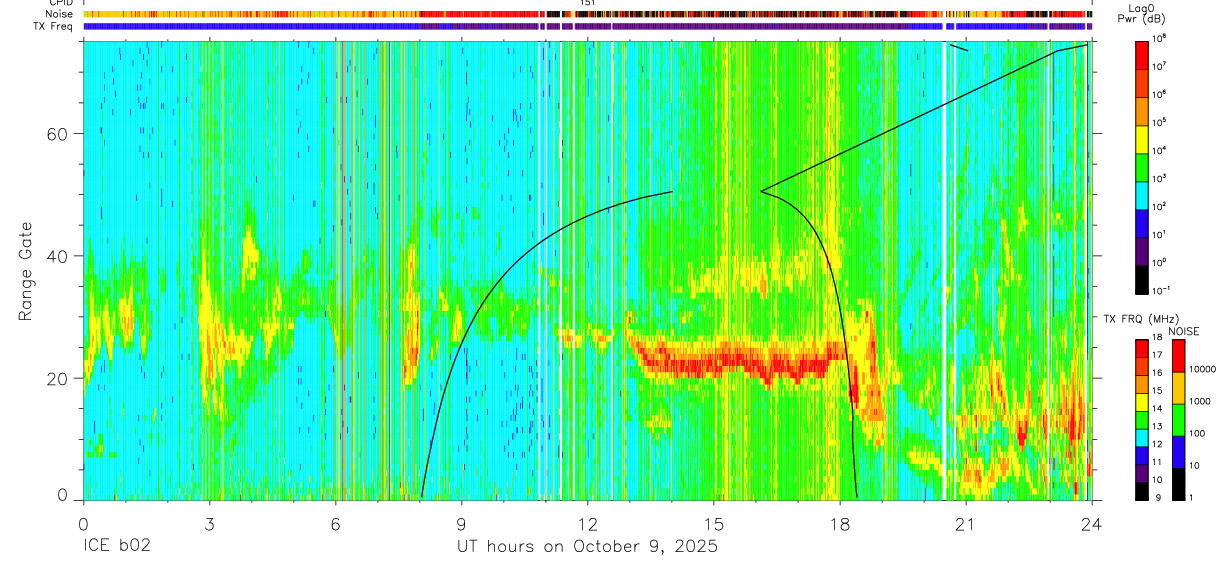Viewport: 1228px width, 567px height.
Task: Click the '24' tick on the UT hours axis
Action: click(x=1092, y=523)
